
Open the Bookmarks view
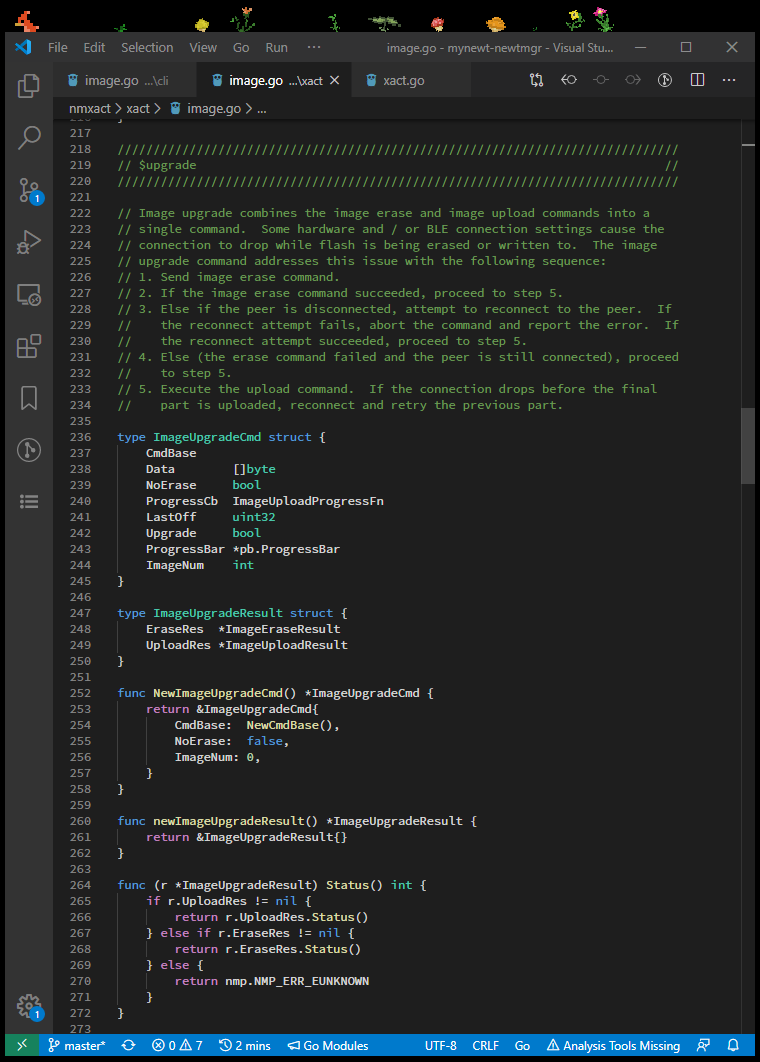(28, 398)
